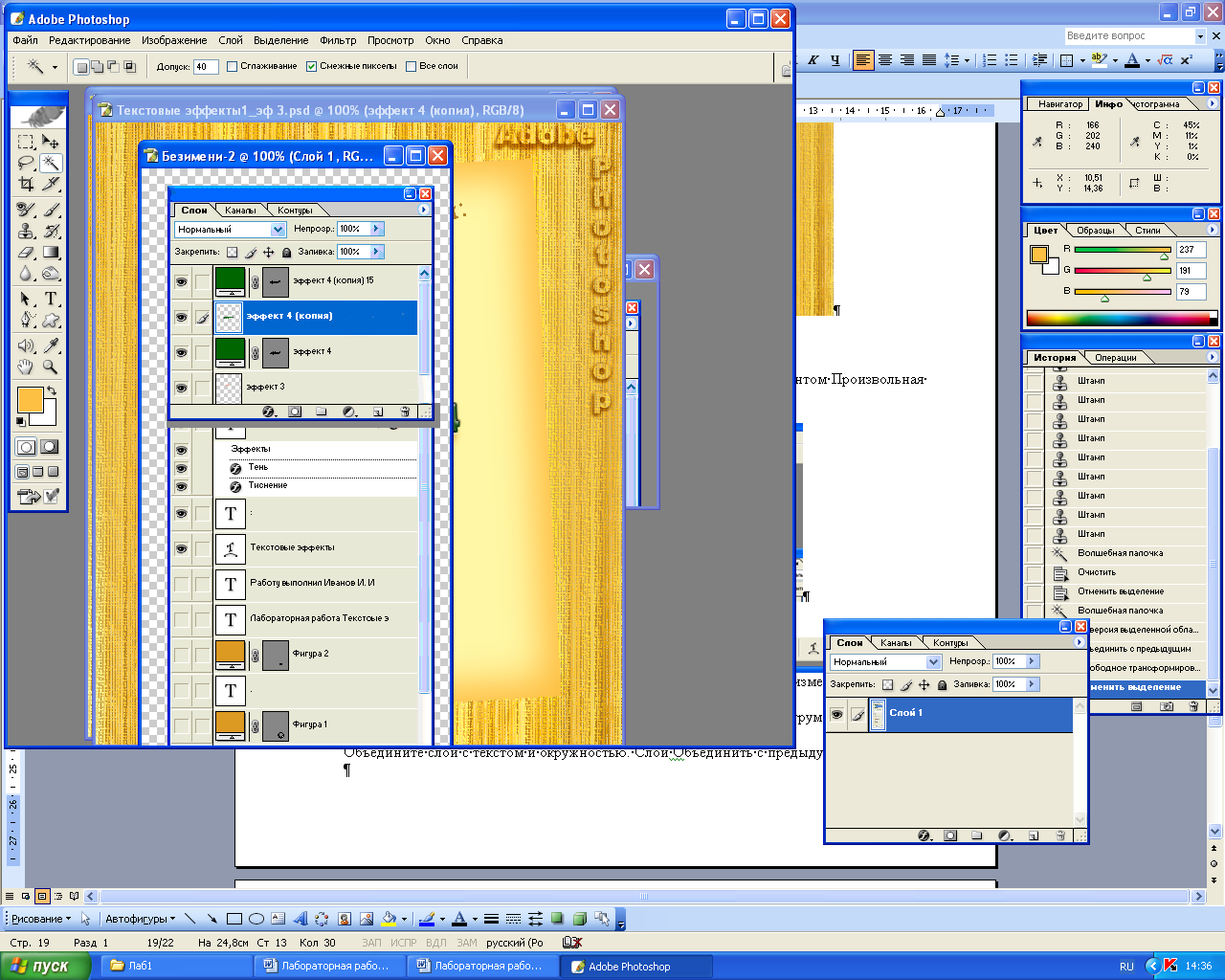Image resolution: width=1225 pixels, height=980 pixels.
Task: Open Заливка fill arrow in top layers panel
Action: pos(377,252)
